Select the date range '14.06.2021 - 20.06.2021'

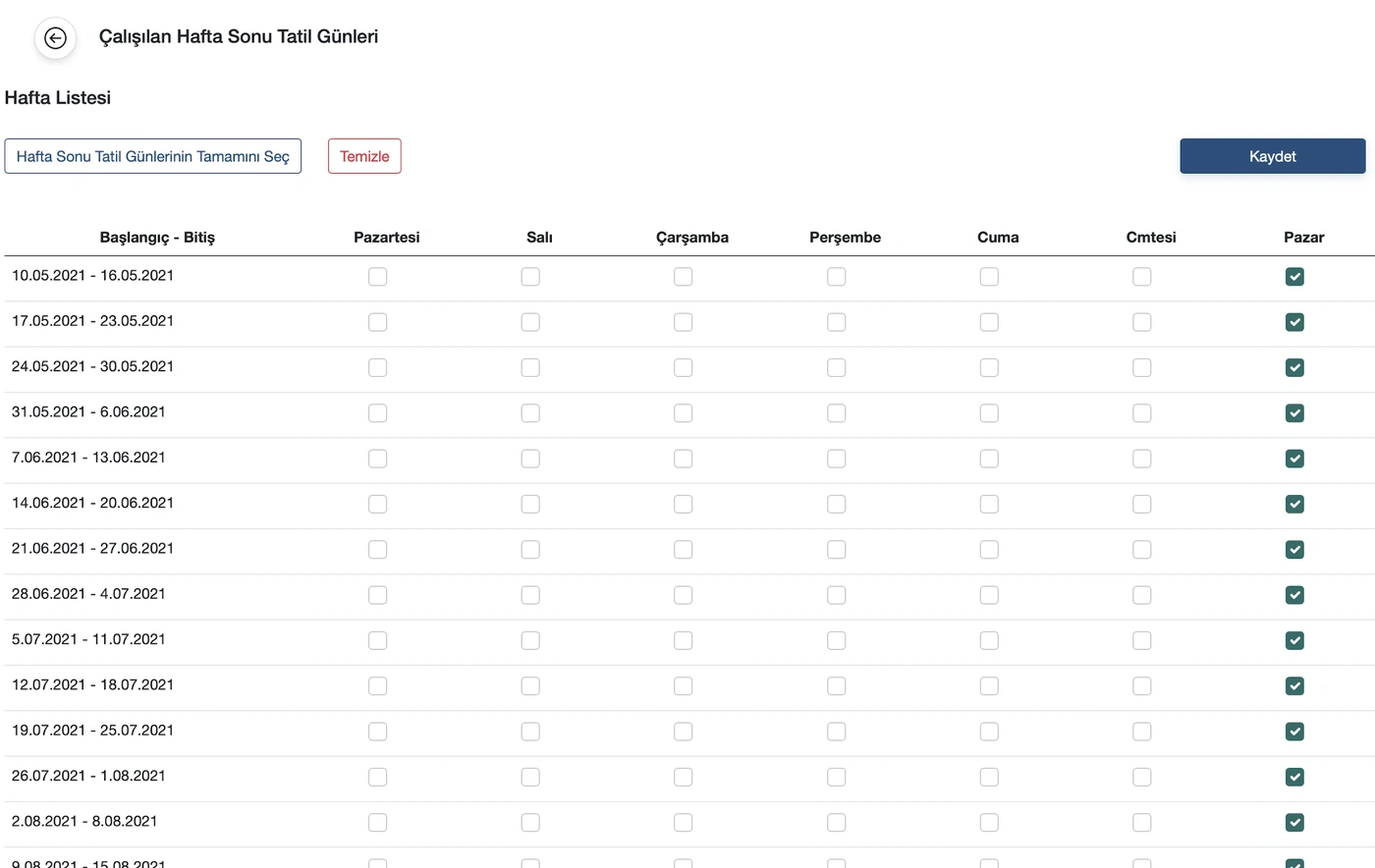(93, 503)
